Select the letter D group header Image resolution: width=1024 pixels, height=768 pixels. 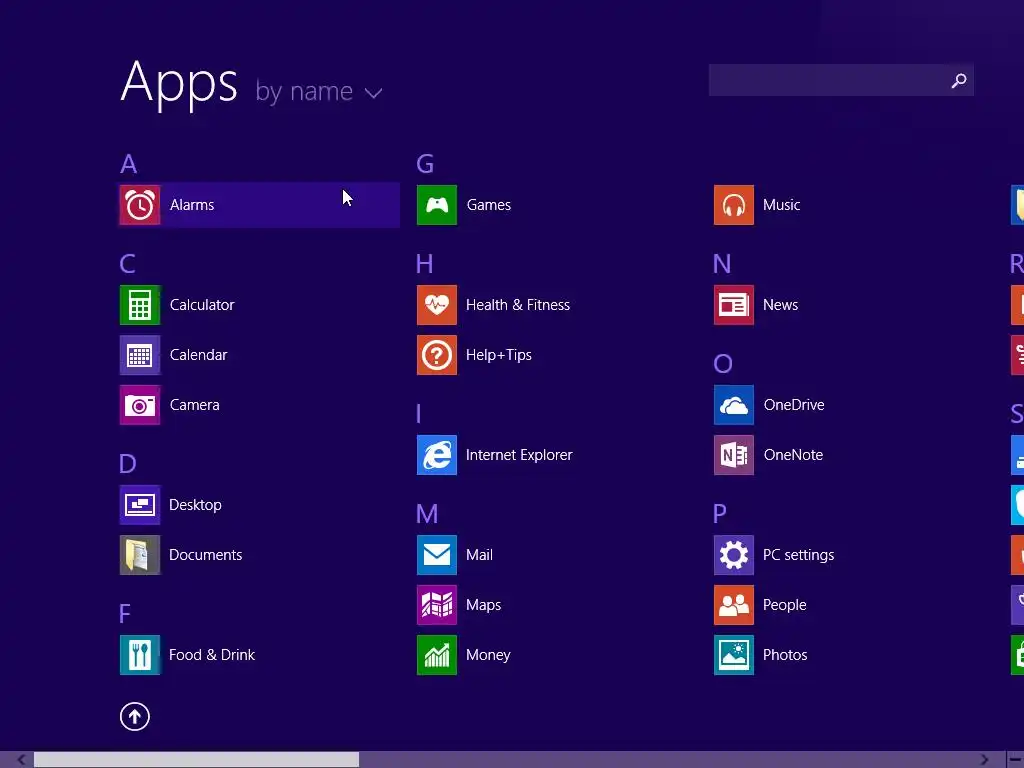128,464
